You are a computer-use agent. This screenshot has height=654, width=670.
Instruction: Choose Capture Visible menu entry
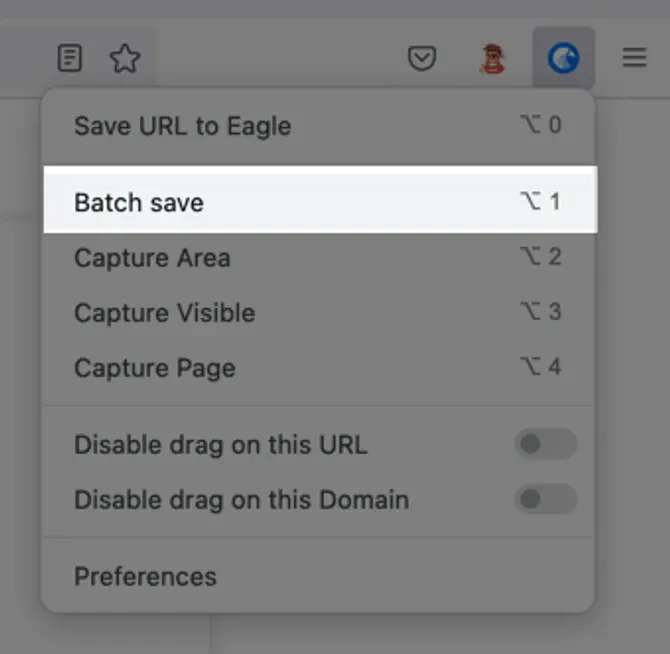coord(318,312)
